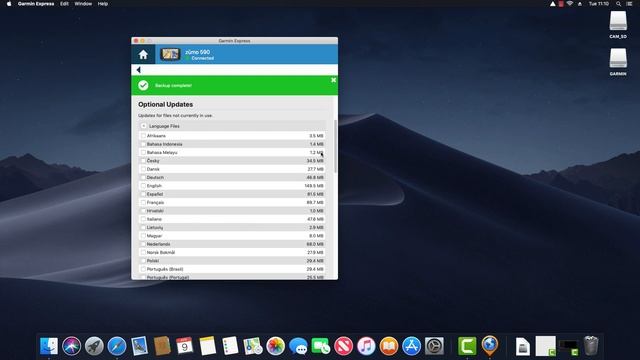The height and width of the screenshot is (360, 640).
Task: Open the Garmin Express app menu
Action: coord(36,4)
